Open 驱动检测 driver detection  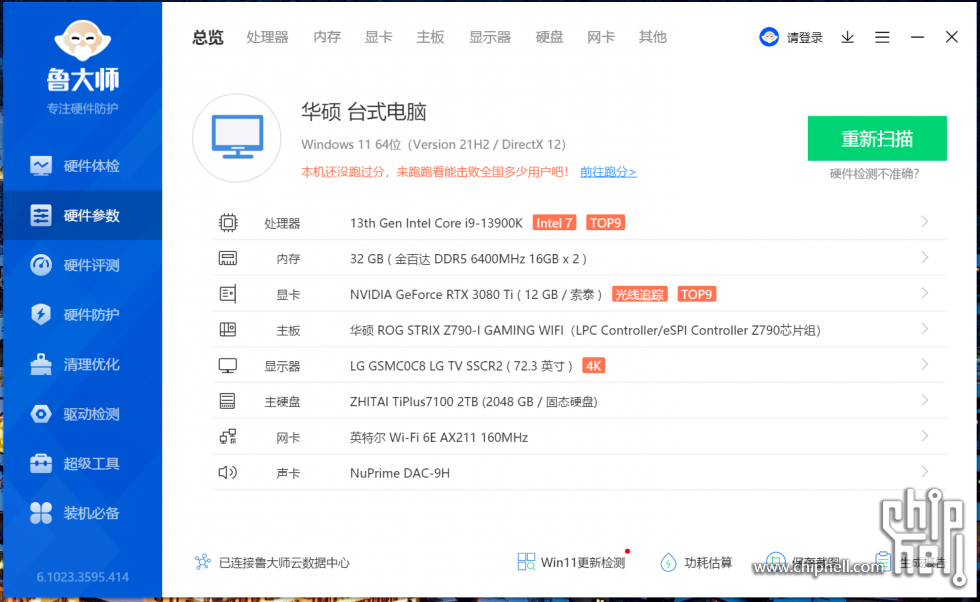82,414
